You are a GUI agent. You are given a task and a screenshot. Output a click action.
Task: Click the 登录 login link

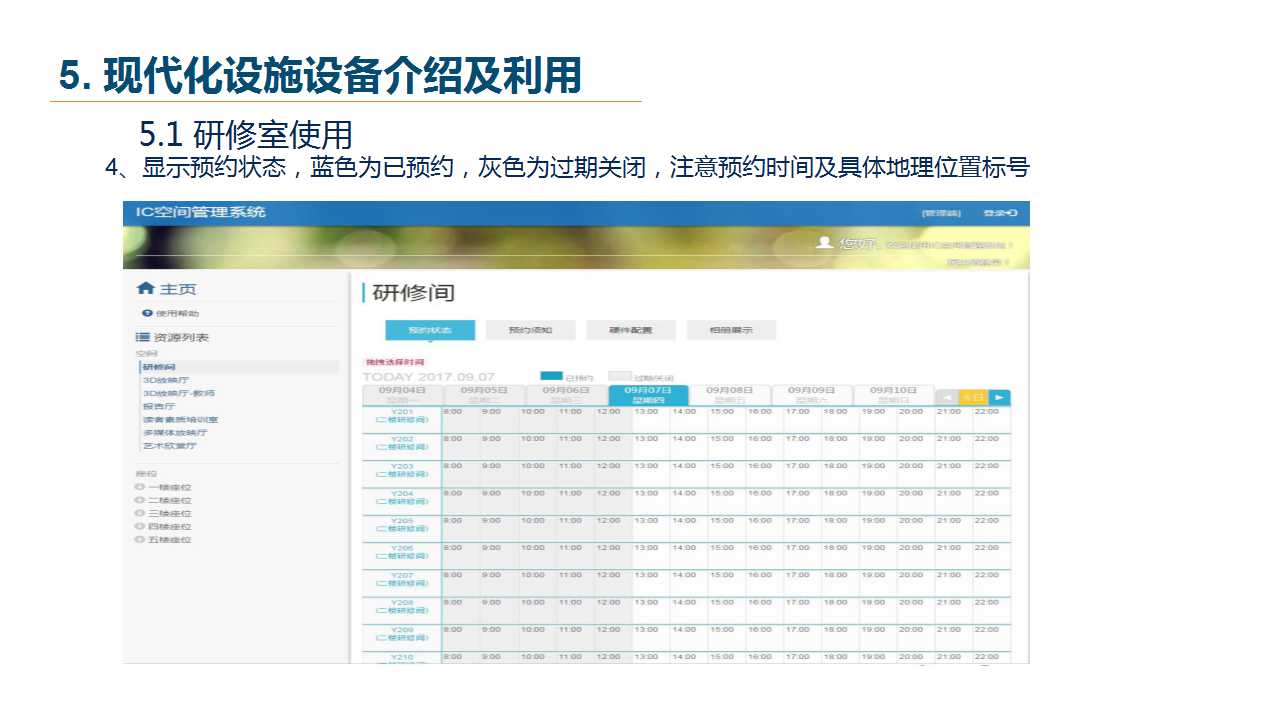(x=999, y=213)
